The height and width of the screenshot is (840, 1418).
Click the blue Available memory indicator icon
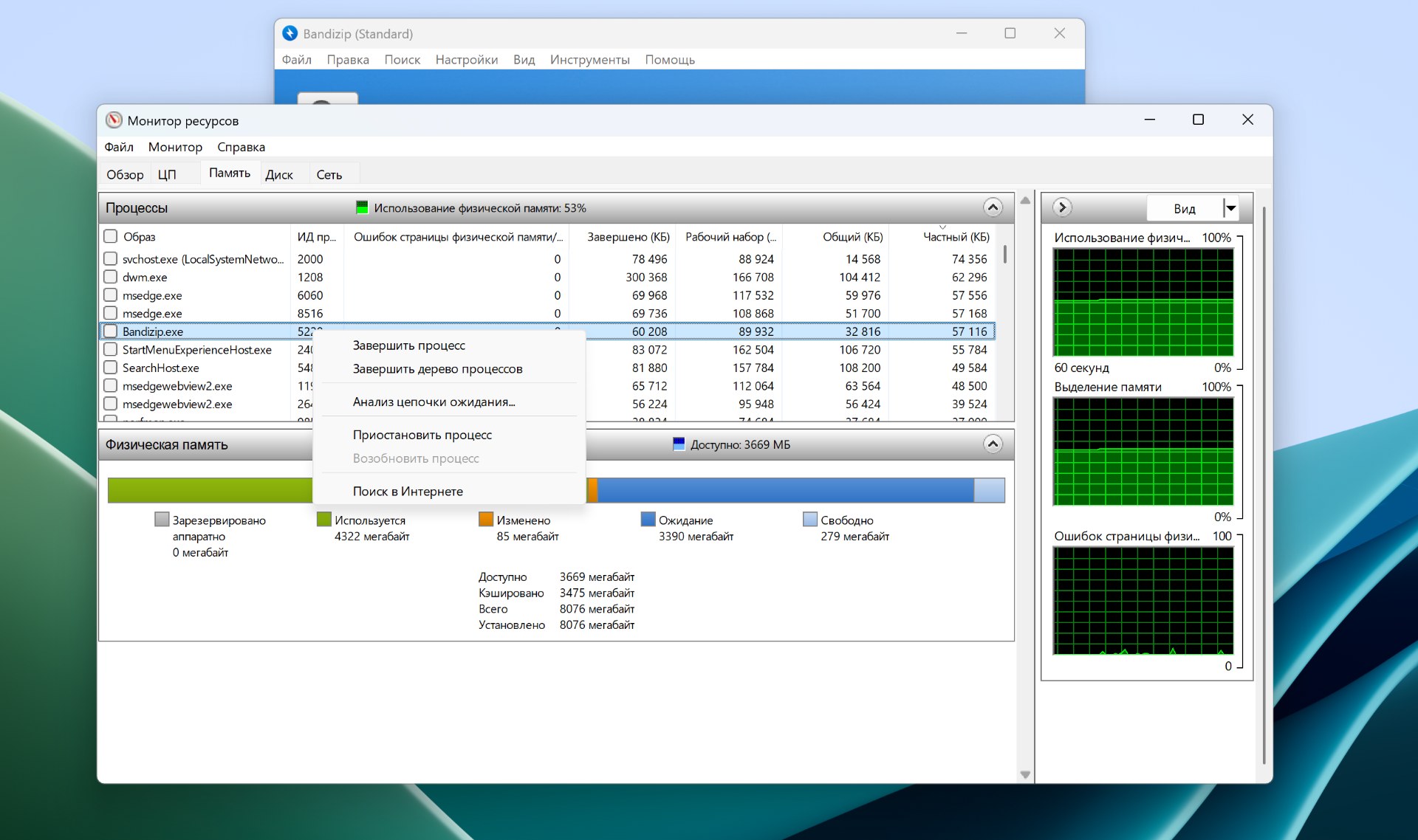(679, 444)
